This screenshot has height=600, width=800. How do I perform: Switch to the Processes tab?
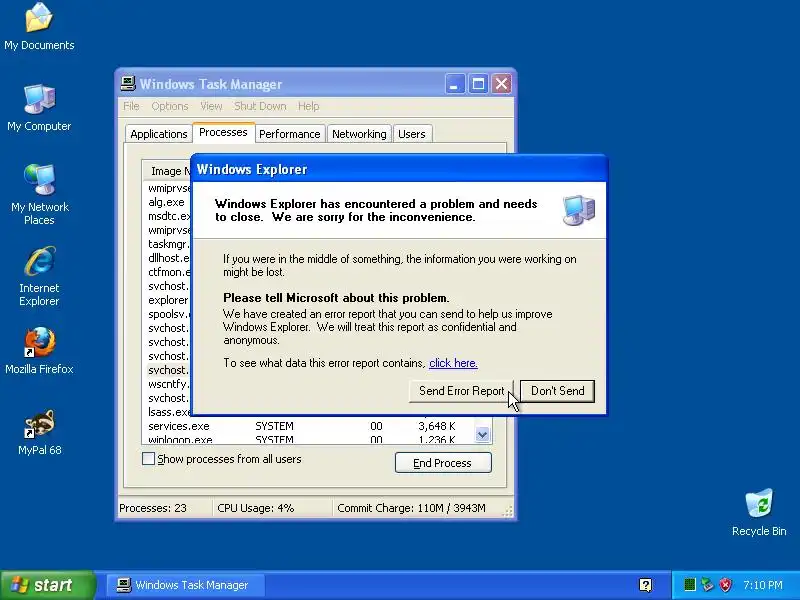click(x=223, y=132)
